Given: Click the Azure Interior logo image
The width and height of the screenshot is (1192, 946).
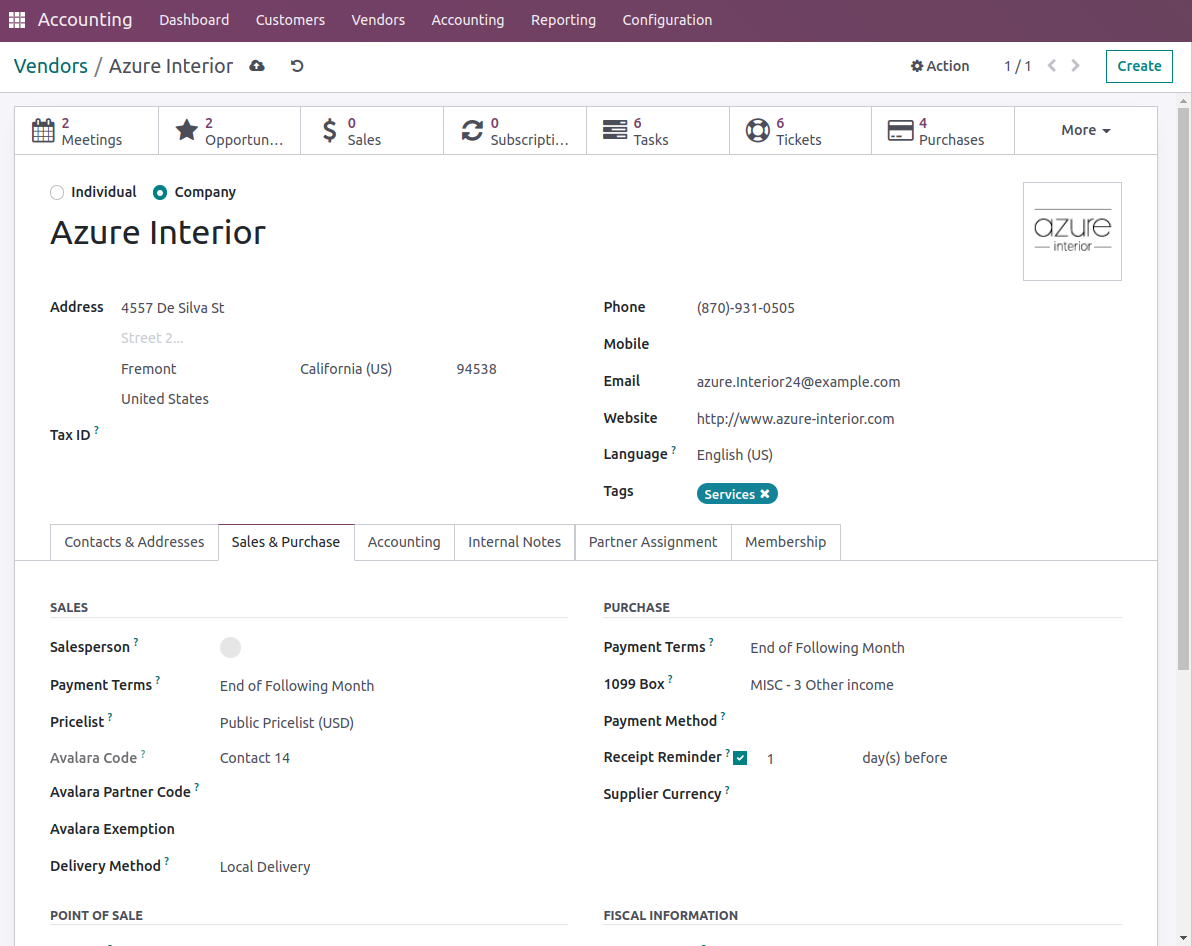Looking at the screenshot, I should pyautogui.click(x=1072, y=231).
